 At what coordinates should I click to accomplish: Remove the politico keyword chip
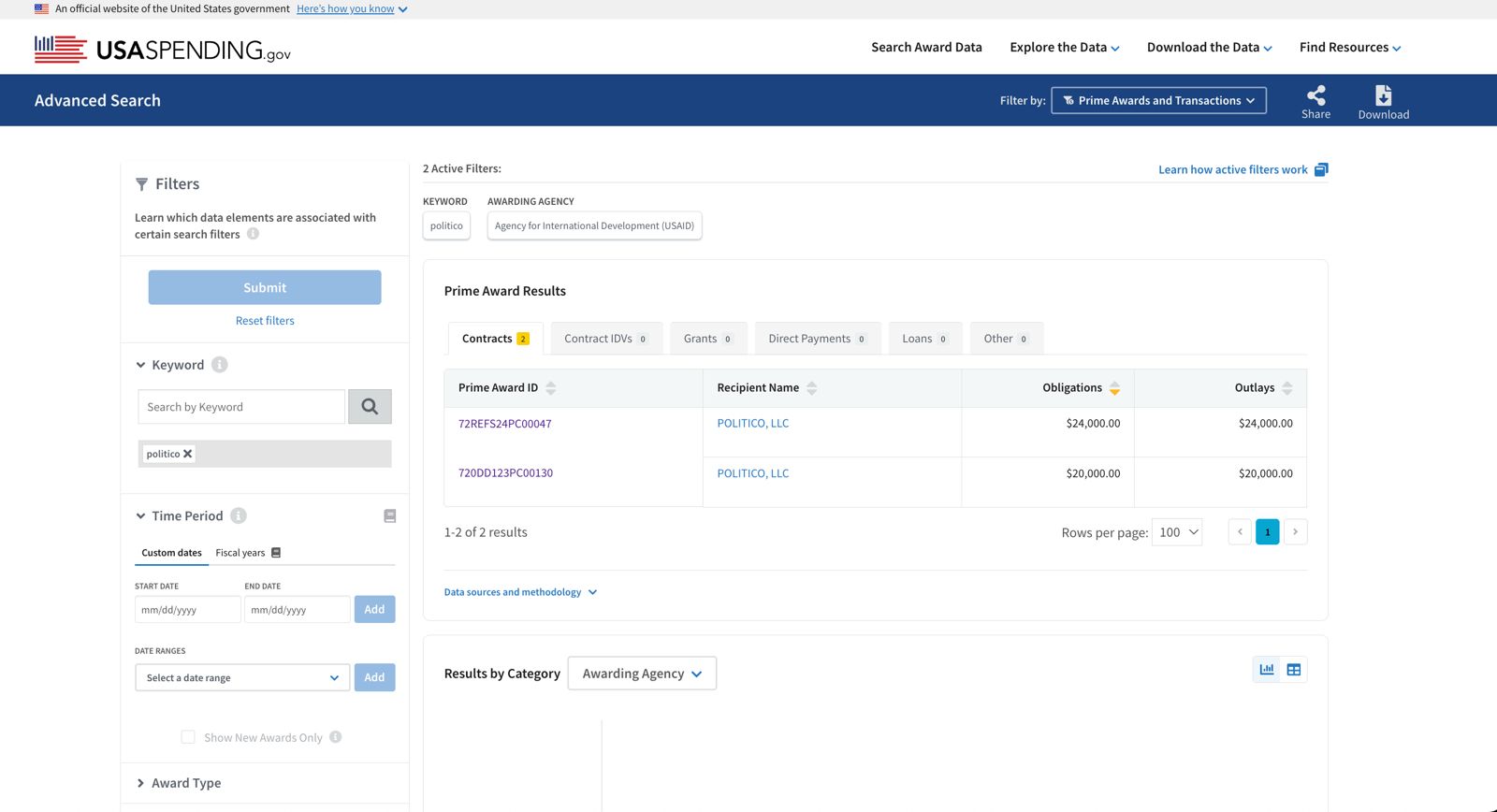[187, 454]
